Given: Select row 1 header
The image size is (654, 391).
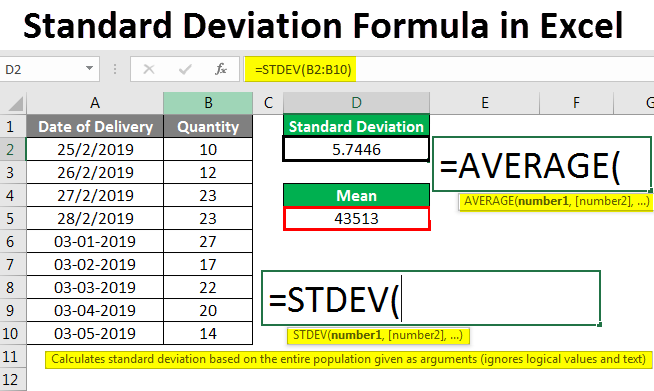Looking at the screenshot, I should point(13,126).
